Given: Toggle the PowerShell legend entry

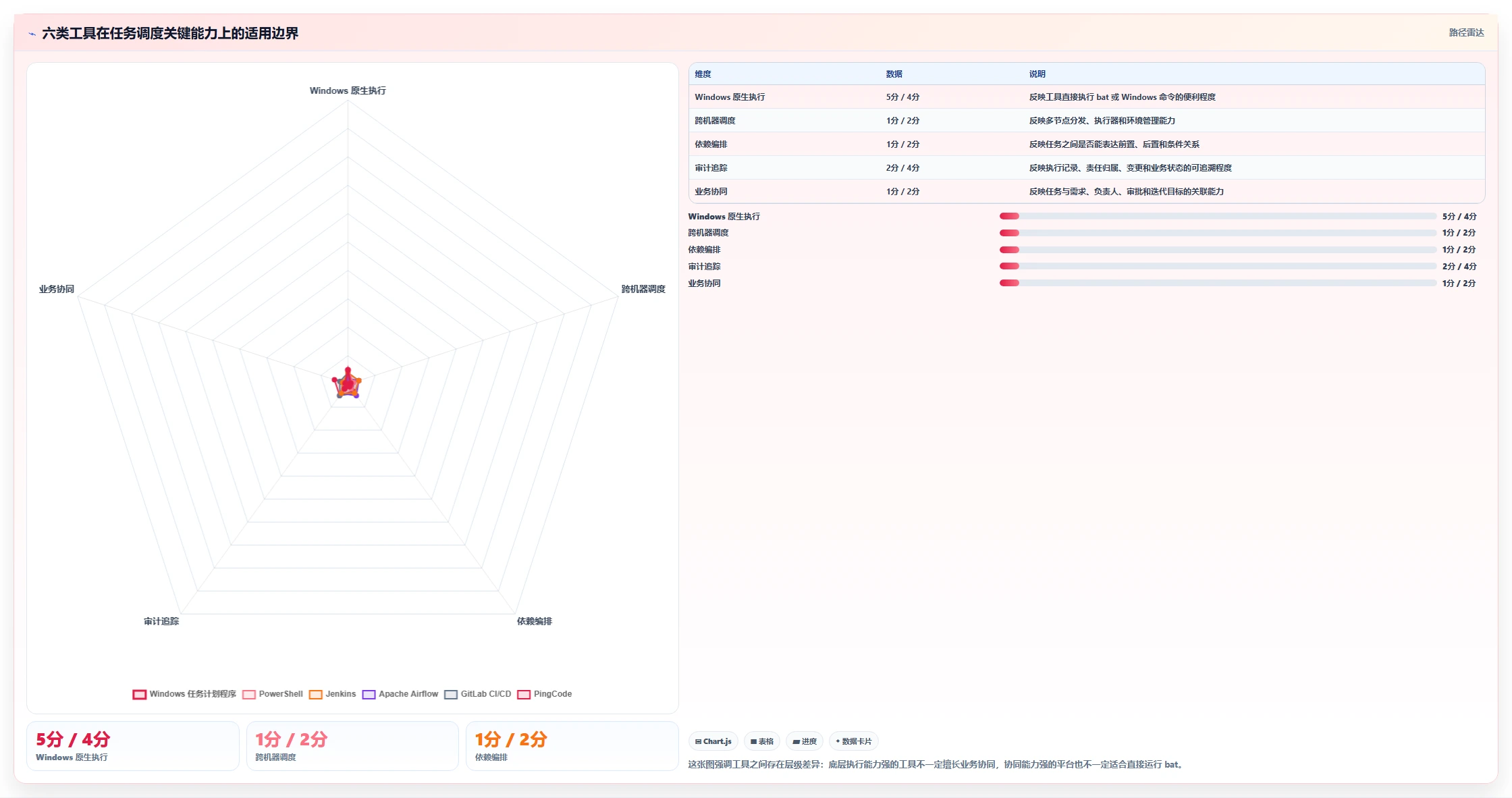Looking at the screenshot, I should pyautogui.click(x=273, y=694).
